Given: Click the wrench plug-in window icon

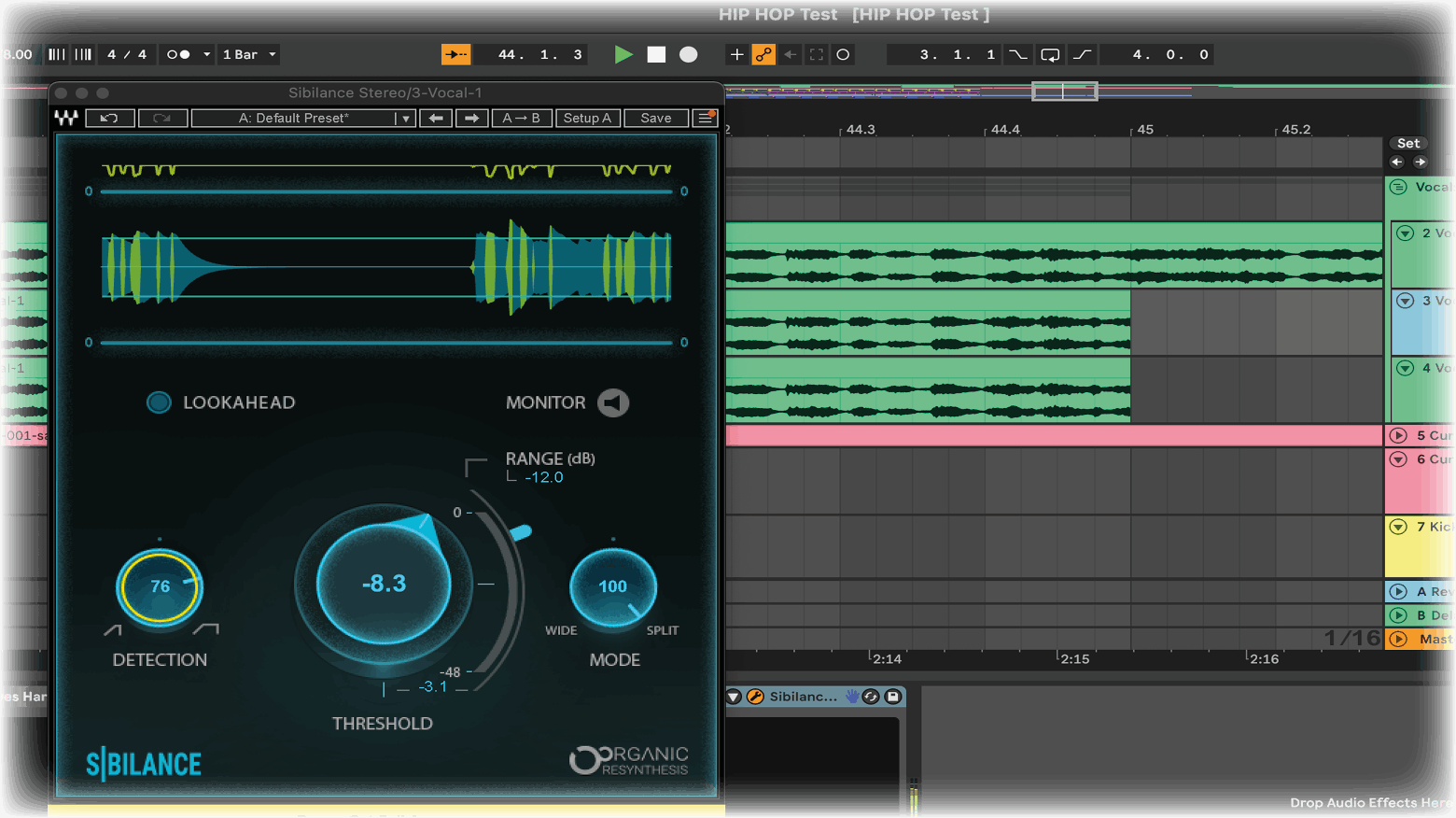Looking at the screenshot, I should [756, 697].
